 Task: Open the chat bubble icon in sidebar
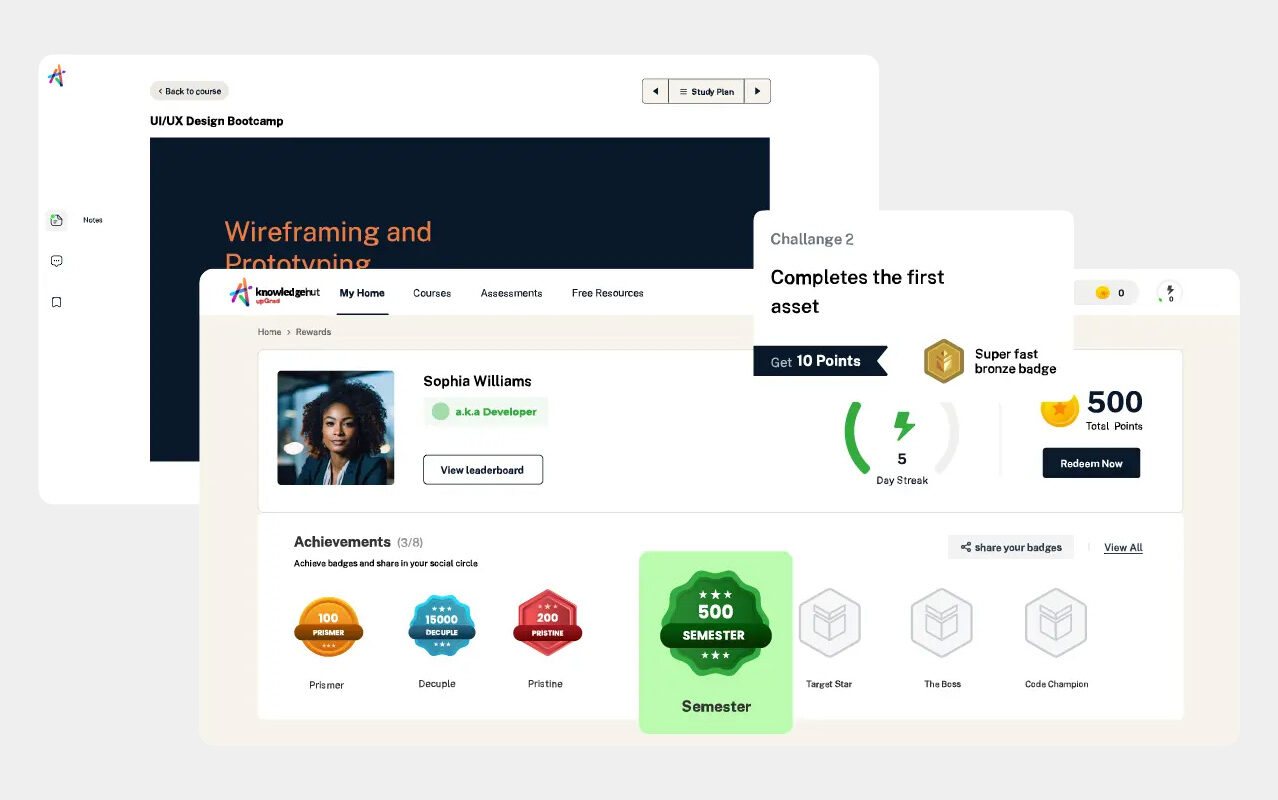57,261
